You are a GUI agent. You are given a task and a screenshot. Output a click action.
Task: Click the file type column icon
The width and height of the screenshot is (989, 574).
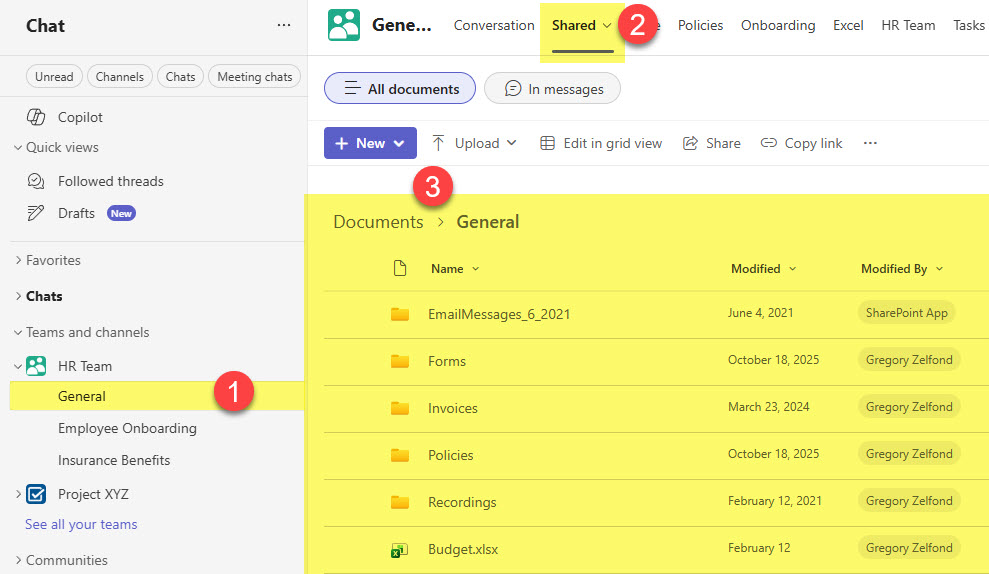(x=399, y=269)
